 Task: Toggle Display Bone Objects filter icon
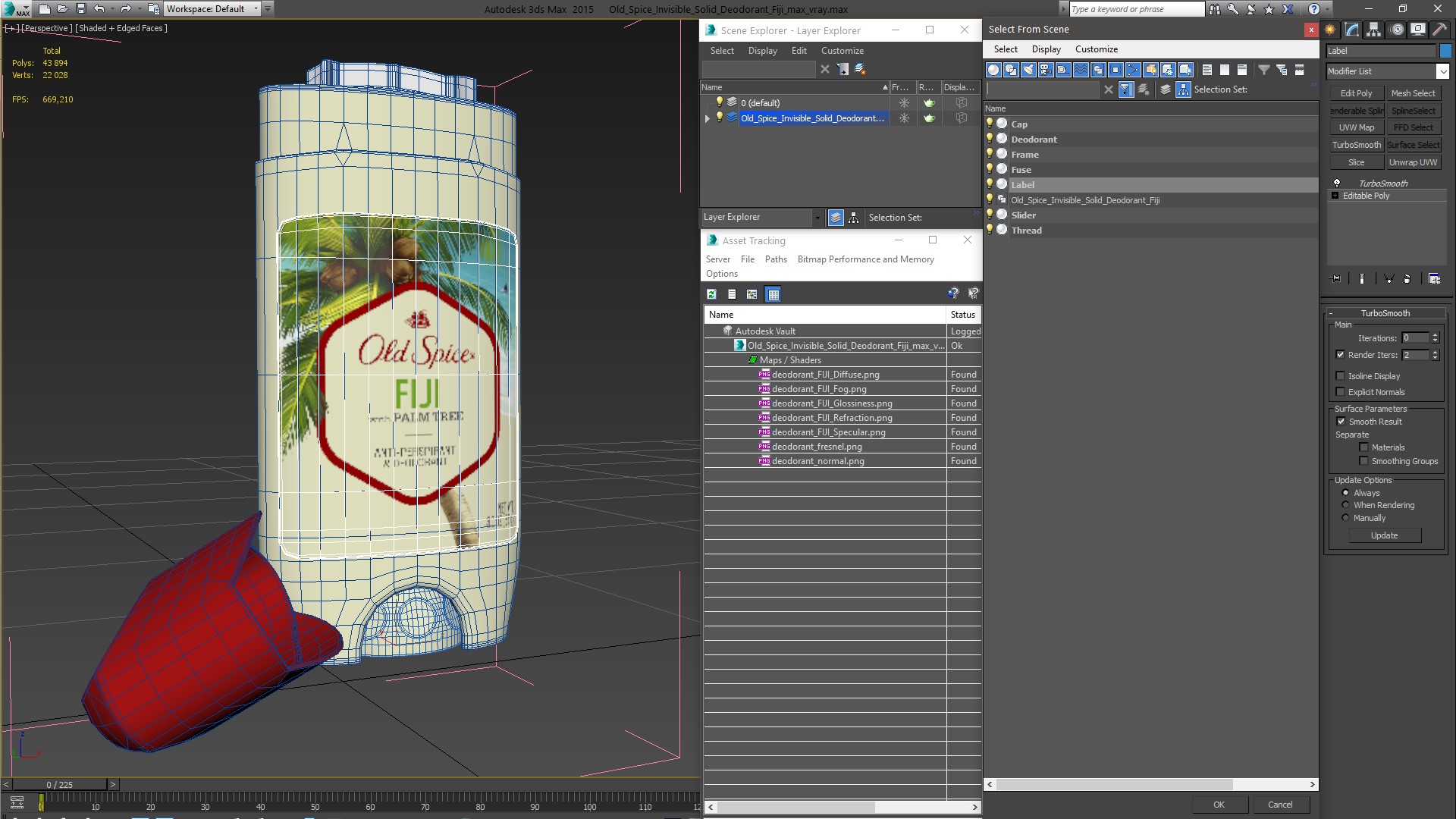click(x=1133, y=70)
